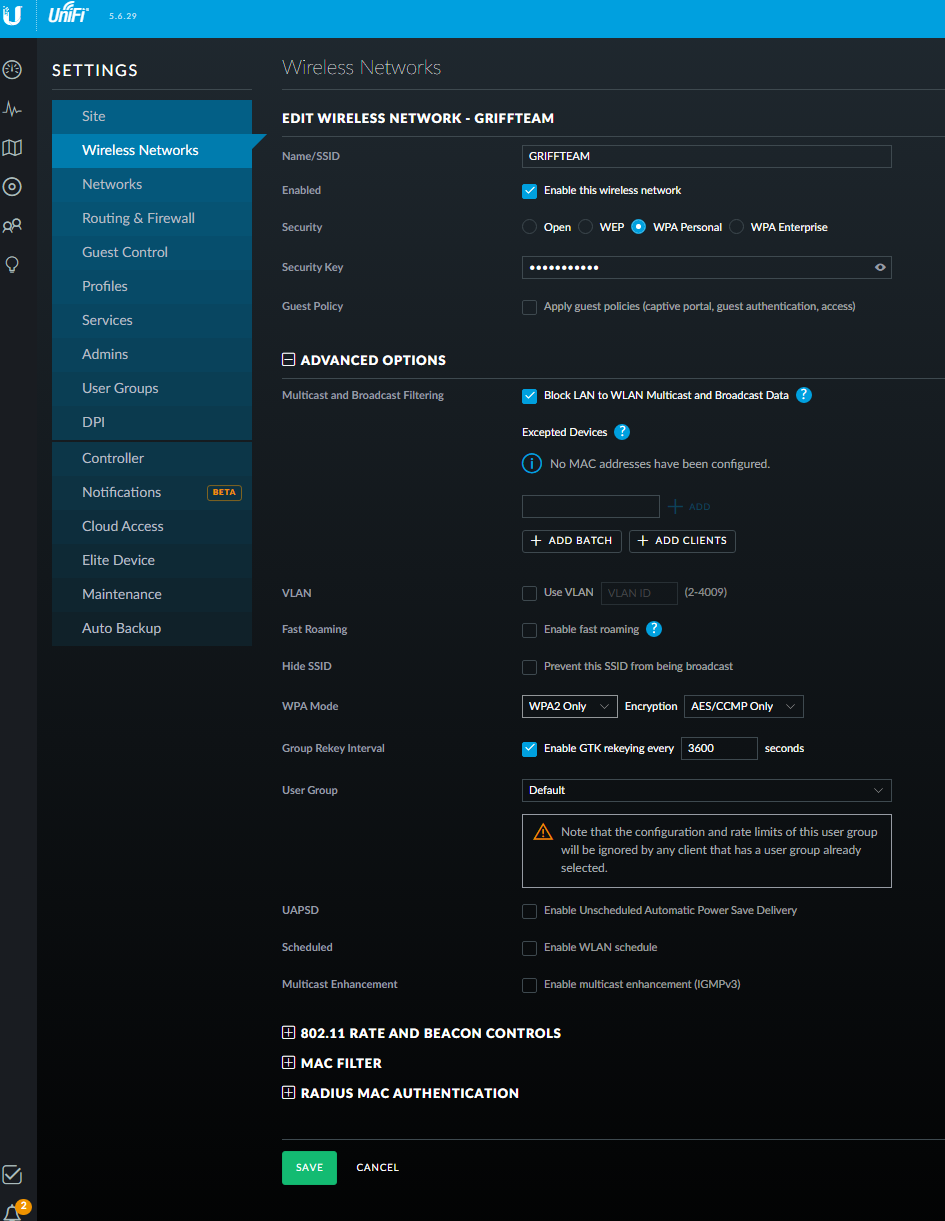The image size is (945, 1221).
Task: Open the AES/CCMP Only encryption dropdown
Action: [x=742, y=706]
